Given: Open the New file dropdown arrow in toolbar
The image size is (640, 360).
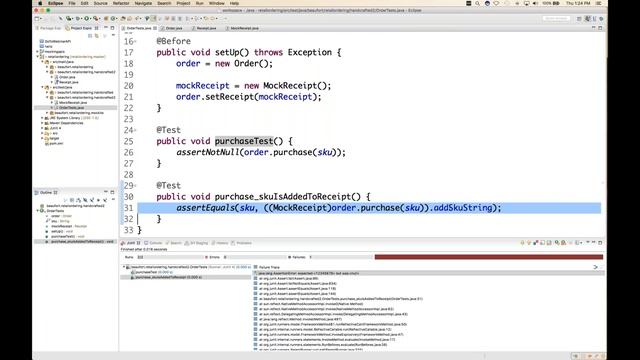Looking at the screenshot, I should 41,18.
